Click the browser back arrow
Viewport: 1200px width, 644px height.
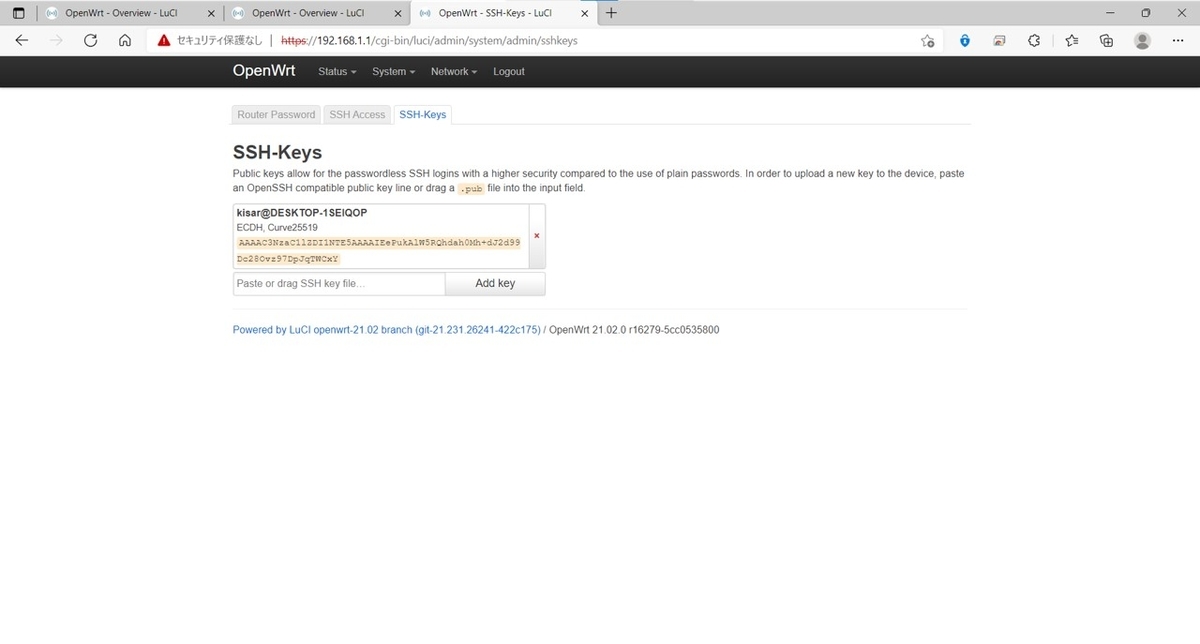(x=22, y=41)
